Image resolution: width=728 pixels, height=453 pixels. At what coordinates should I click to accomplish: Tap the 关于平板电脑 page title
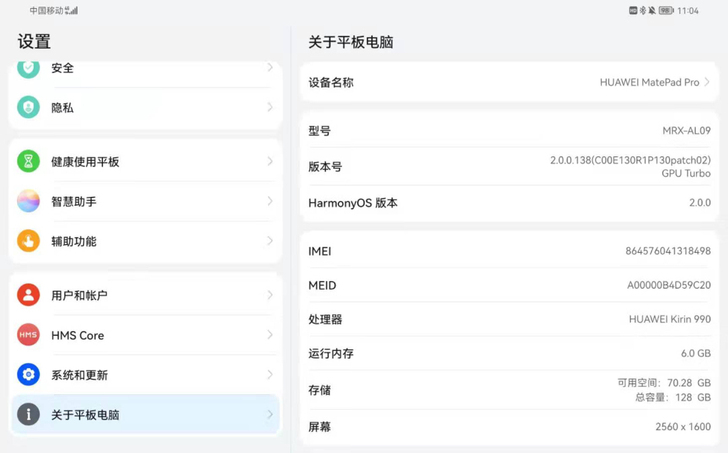(x=351, y=42)
